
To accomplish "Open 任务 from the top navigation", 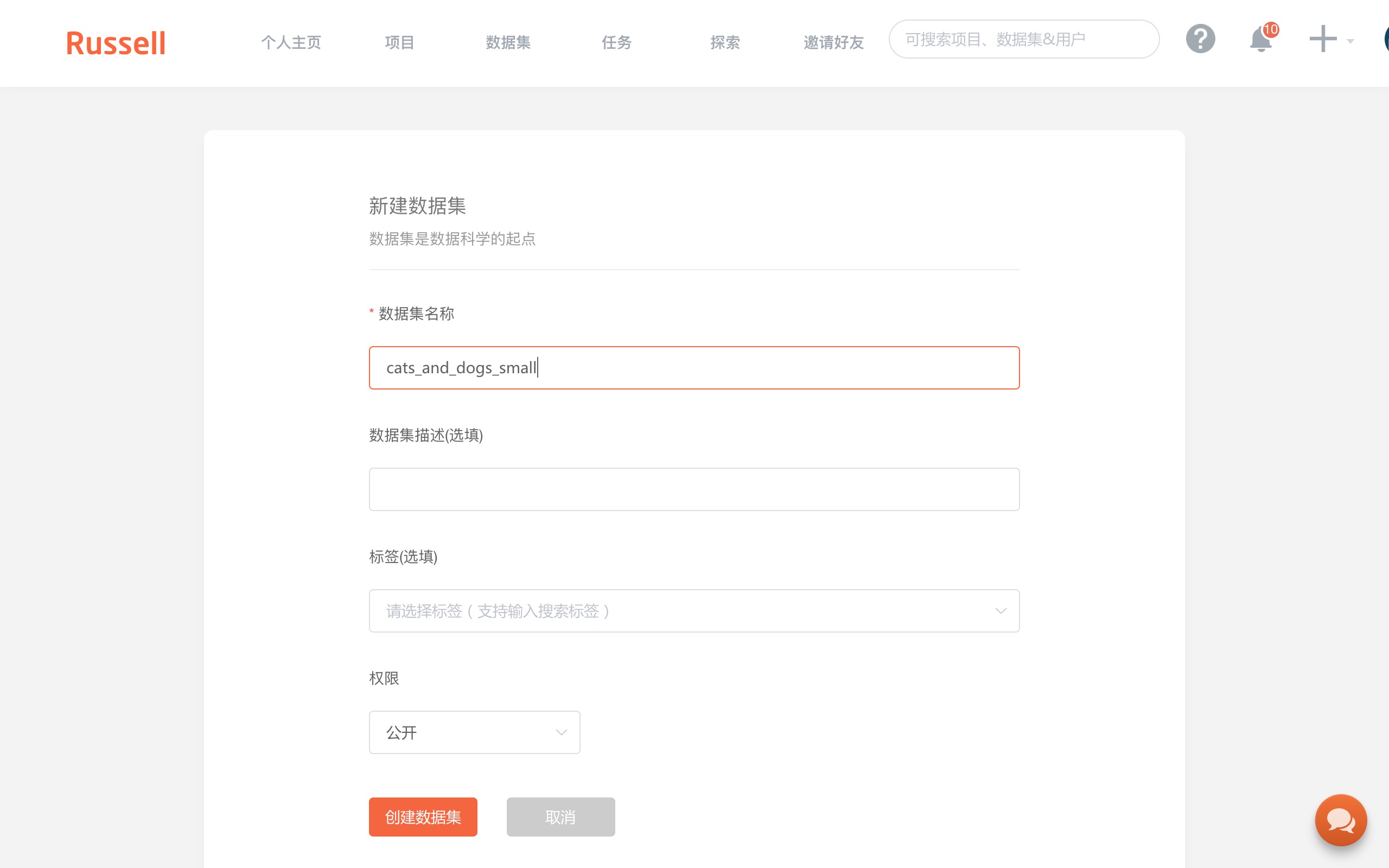I will pos(616,42).
